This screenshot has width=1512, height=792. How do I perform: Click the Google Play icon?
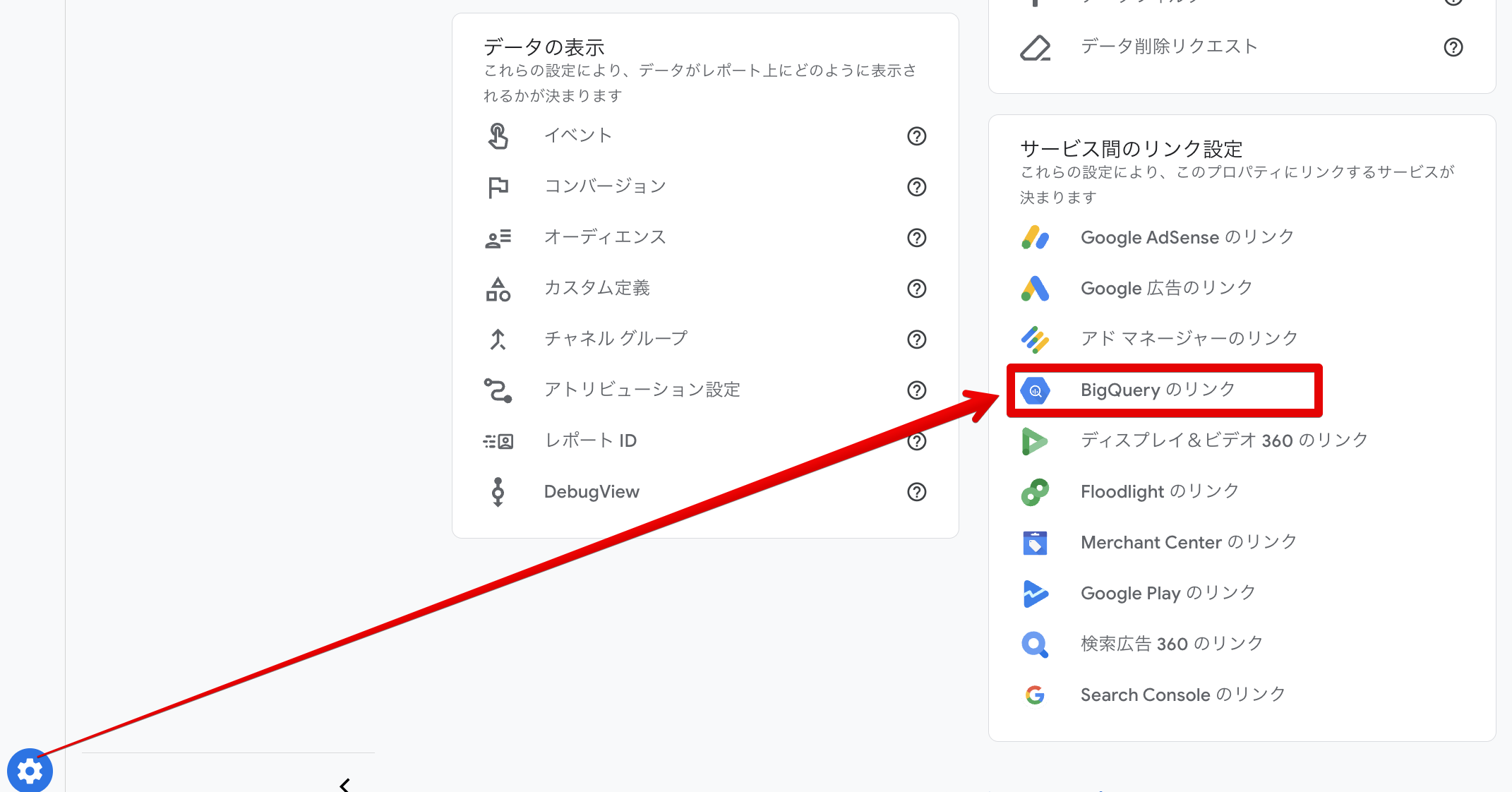(1034, 594)
